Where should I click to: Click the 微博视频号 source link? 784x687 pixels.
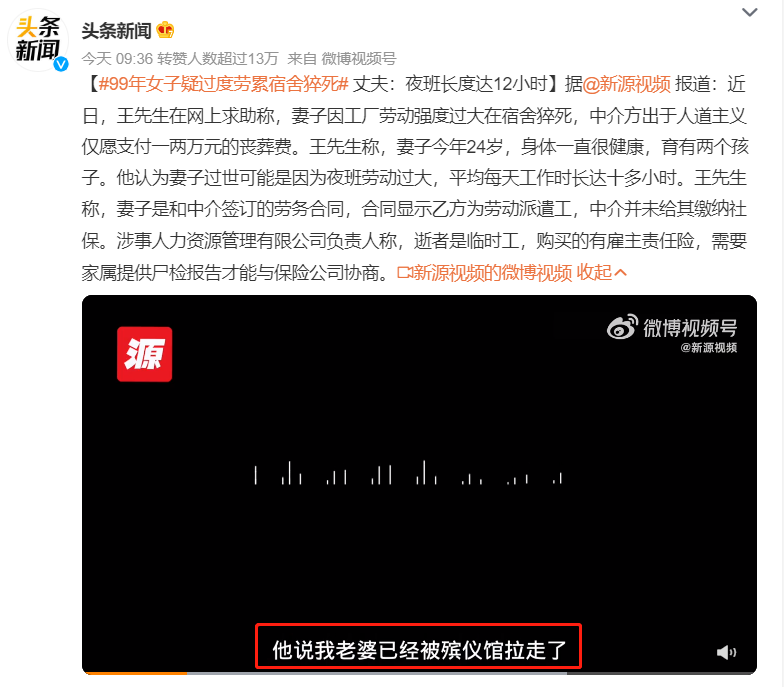[x=358, y=59]
